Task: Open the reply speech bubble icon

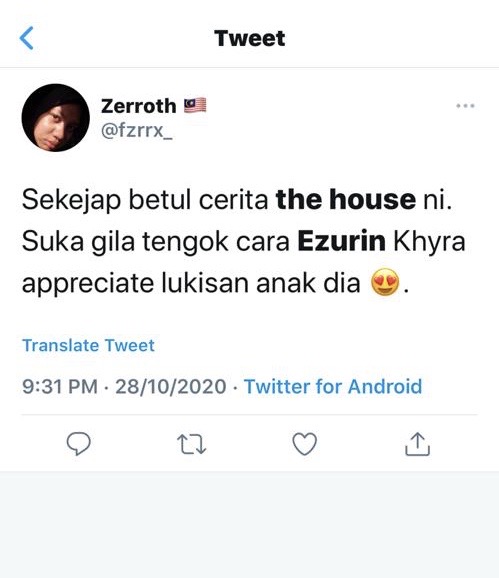Action: tap(78, 443)
